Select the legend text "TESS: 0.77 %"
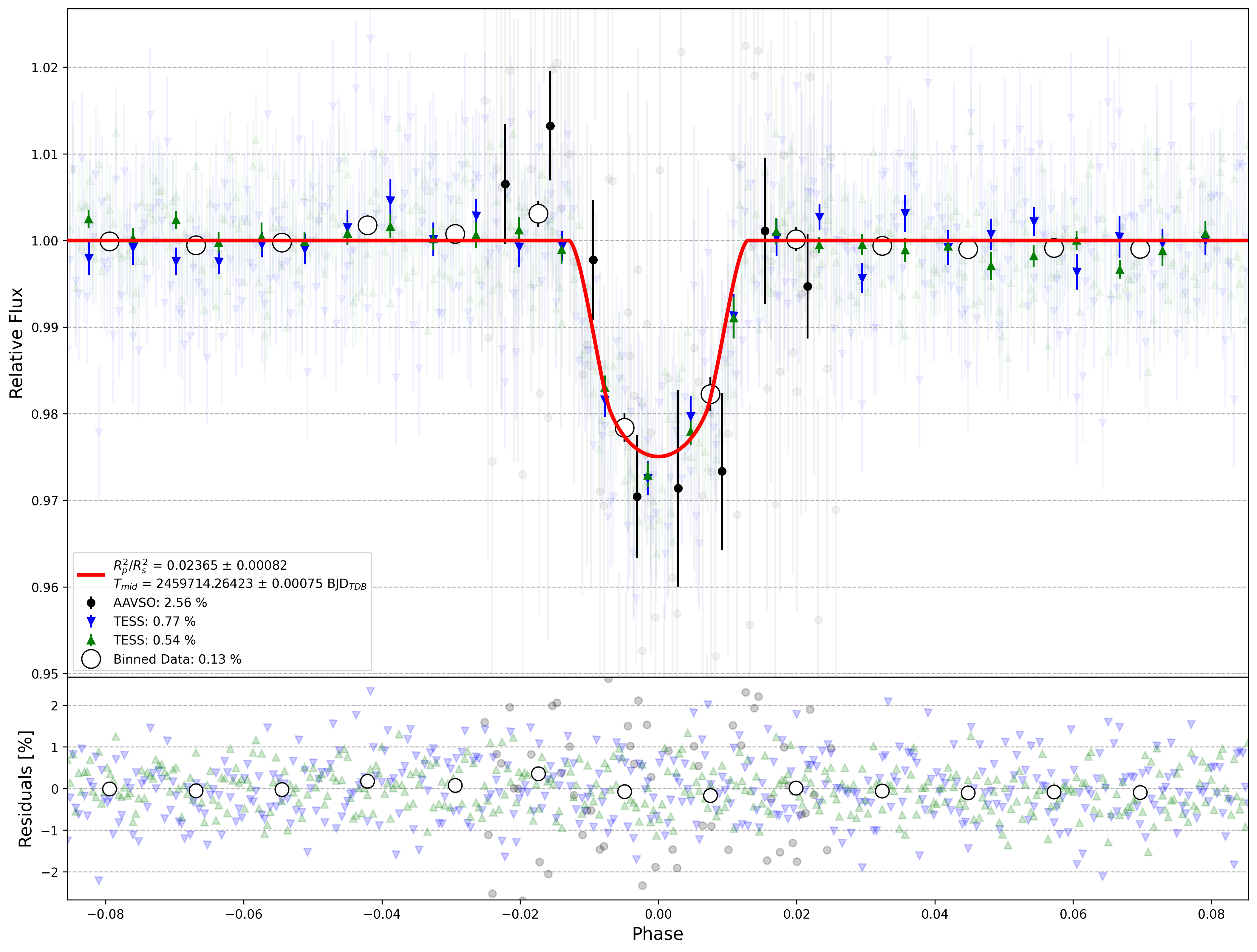This screenshot has width=1257, height=952. pos(154,621)
